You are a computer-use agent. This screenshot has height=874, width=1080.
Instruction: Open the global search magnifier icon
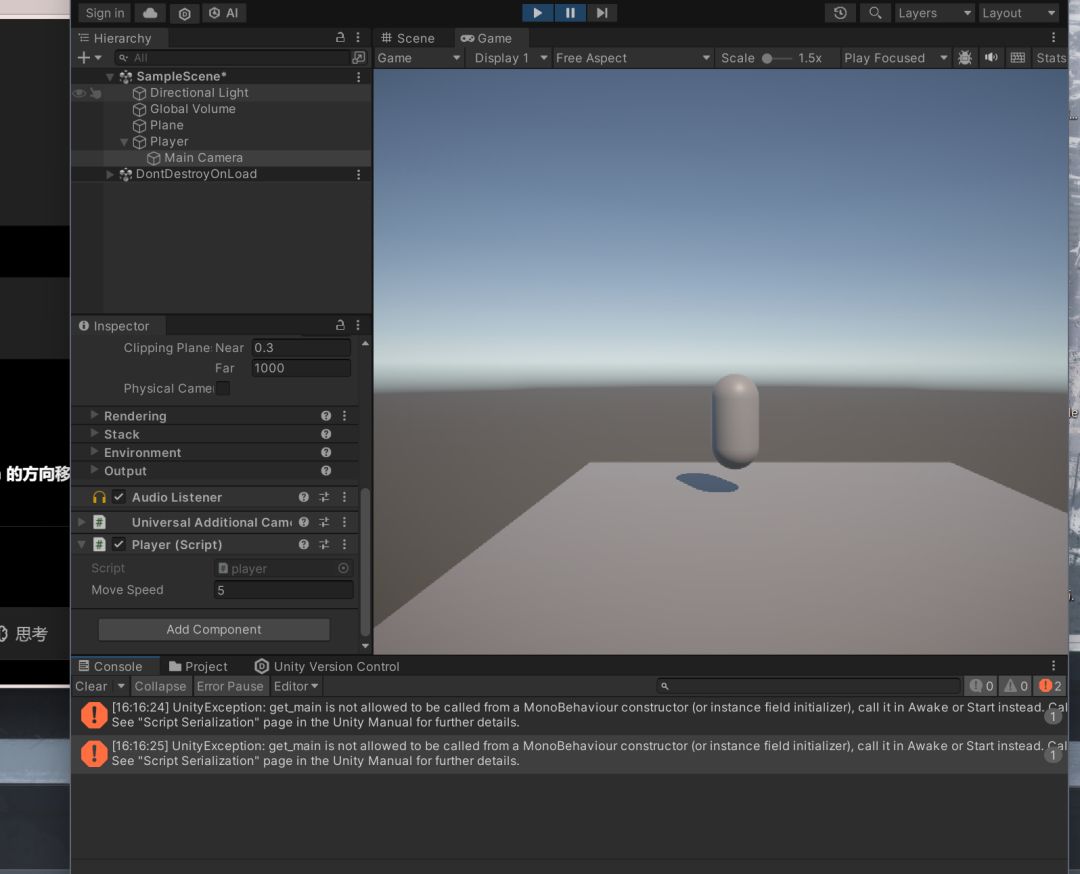pos(875,13)
